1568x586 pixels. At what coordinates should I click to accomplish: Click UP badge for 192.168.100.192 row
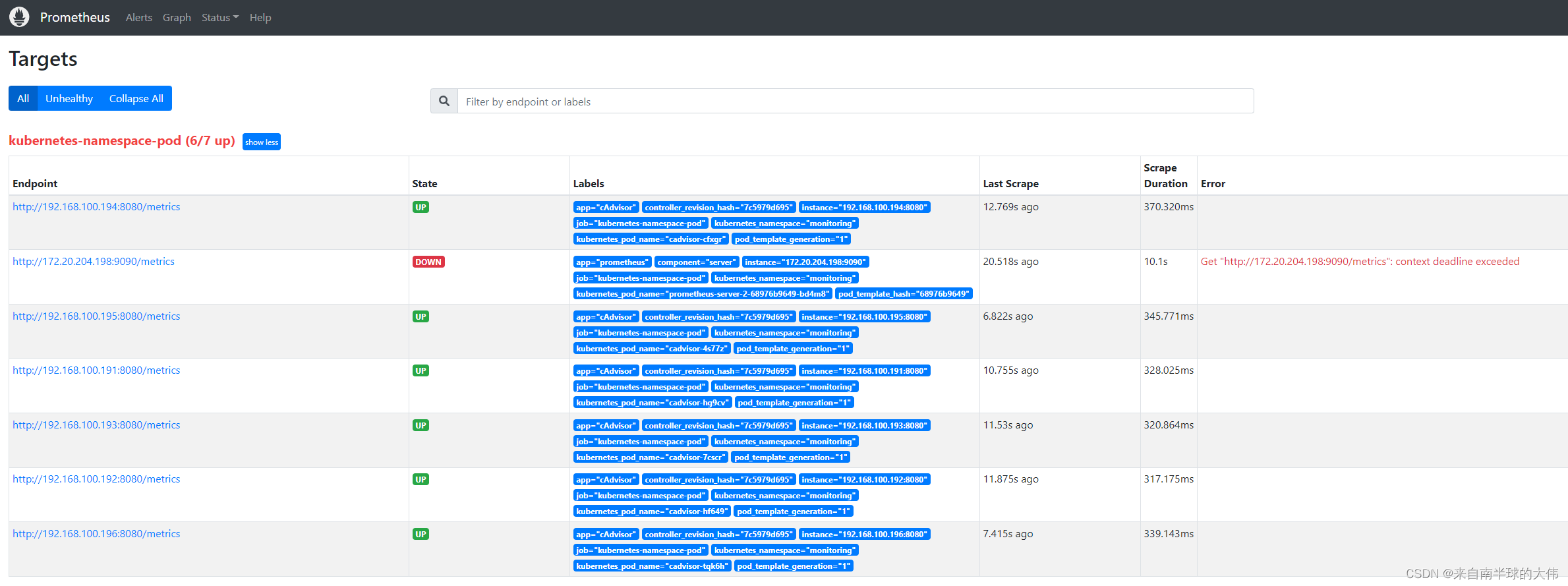[x=421, y=479]
